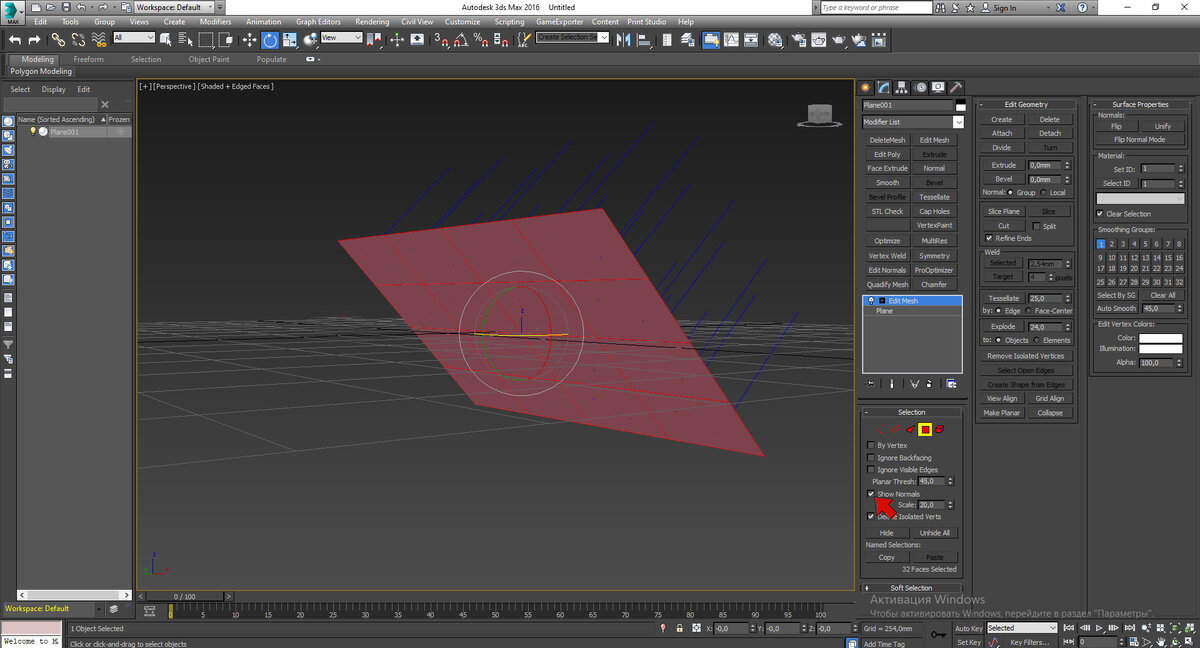Screen dimensions: 1200x648
Task: Open the Graph Editors menu
Action: click(x=318, y=22)
